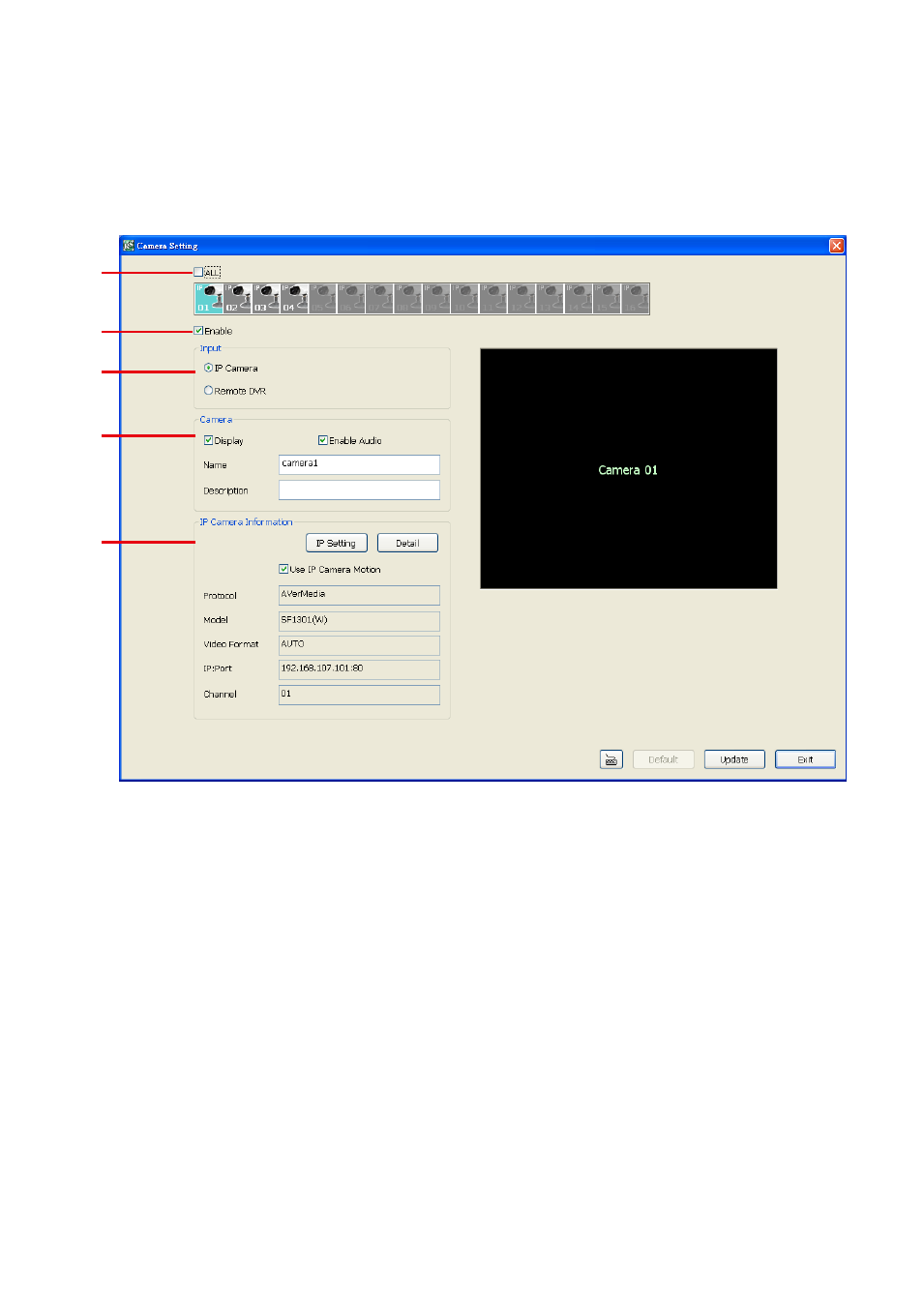This screenshot has width=924, height=1306.
Task: Close the Camera Setting dialog
Action: [837, 246]
